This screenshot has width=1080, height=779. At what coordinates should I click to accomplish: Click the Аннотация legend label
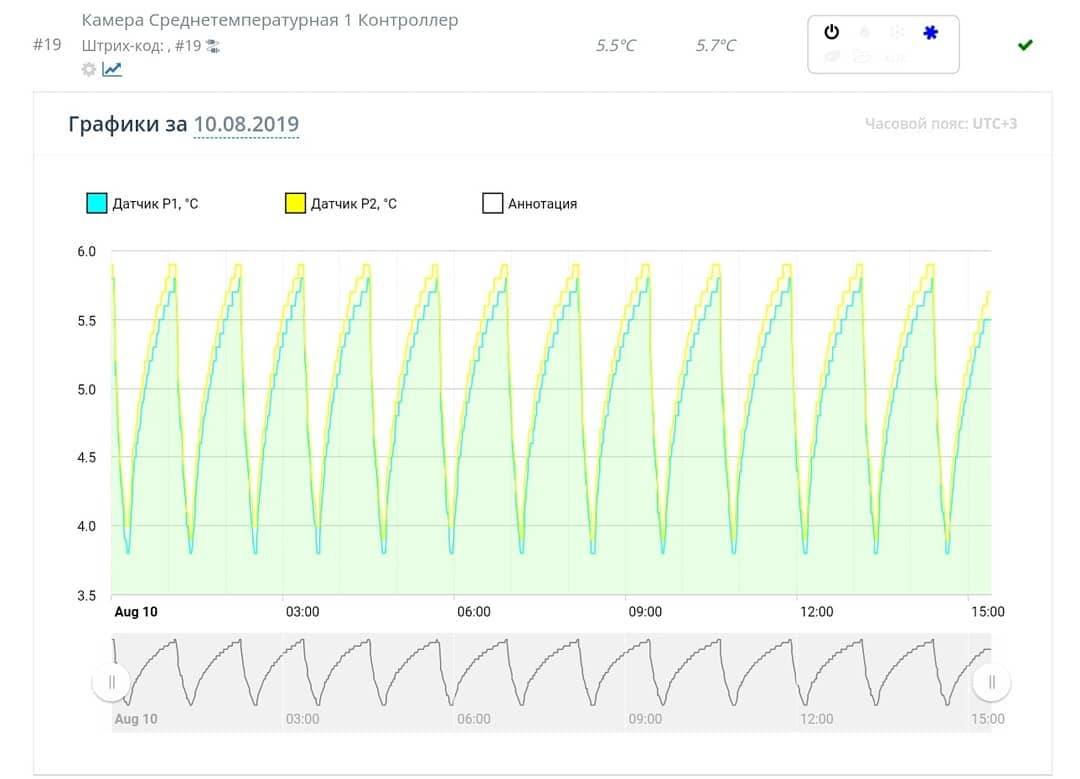543,204
